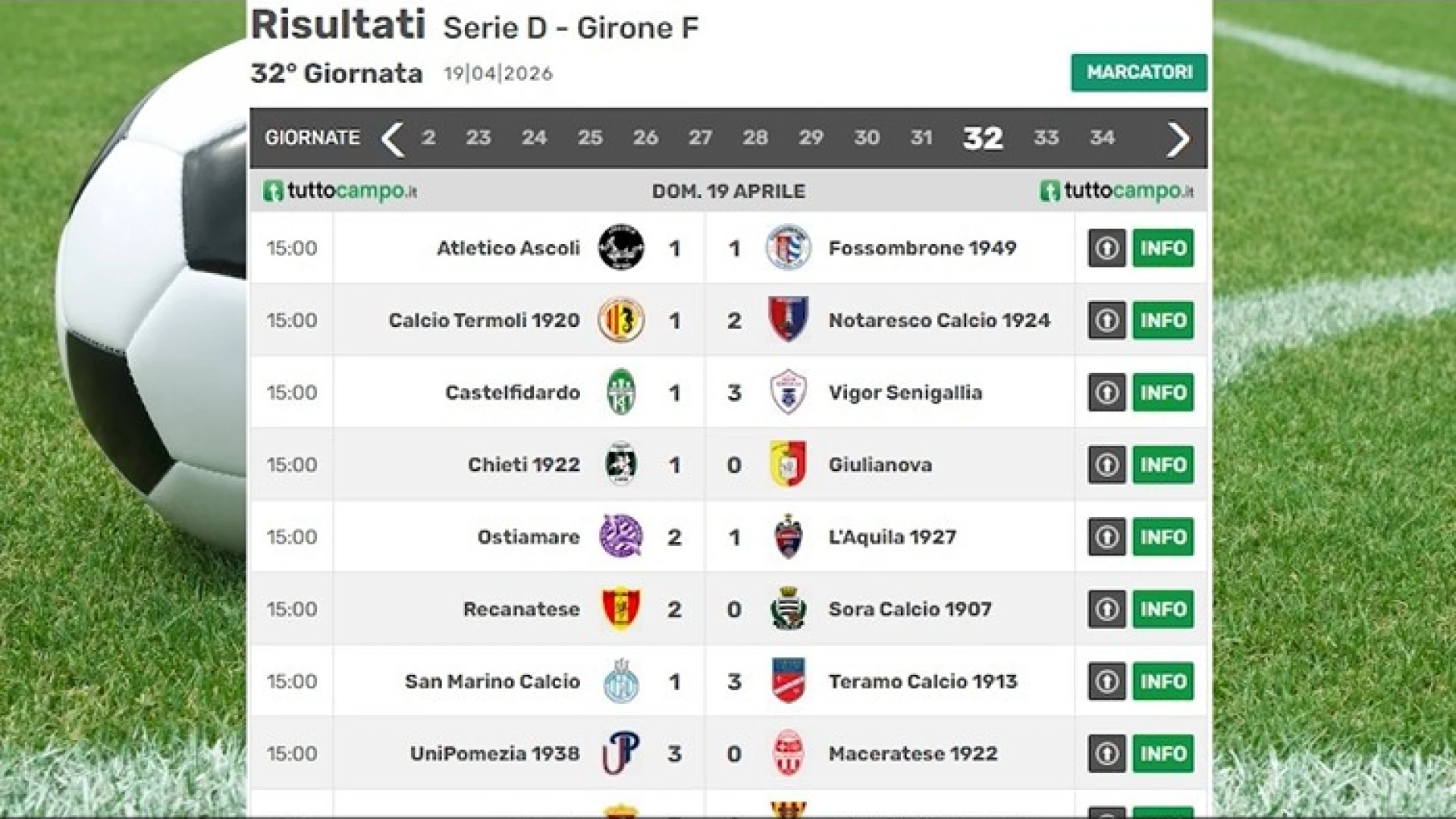Select the Calcio Termoli 1920 crest
This screenshot has height=819, width=1456.
pyautogui.click(x=623, y=320)
